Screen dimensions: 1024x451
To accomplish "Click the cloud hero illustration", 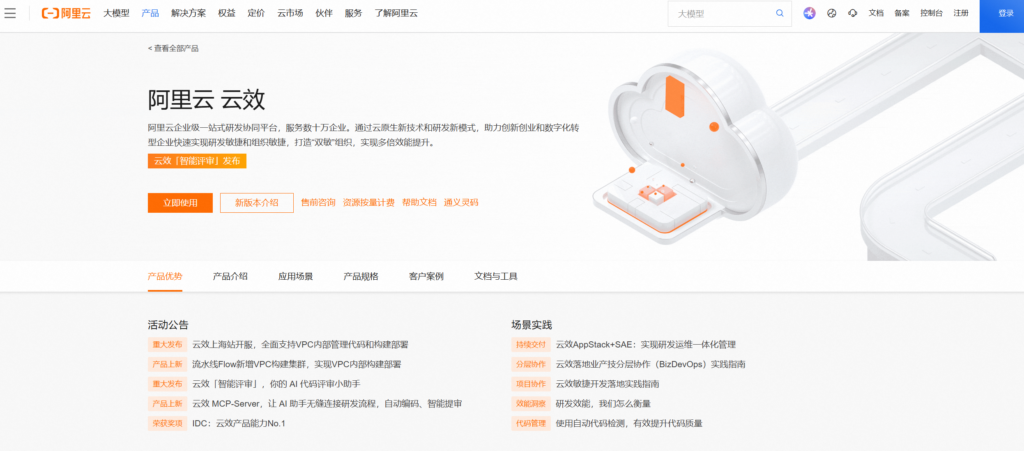I will coord(696,147).
